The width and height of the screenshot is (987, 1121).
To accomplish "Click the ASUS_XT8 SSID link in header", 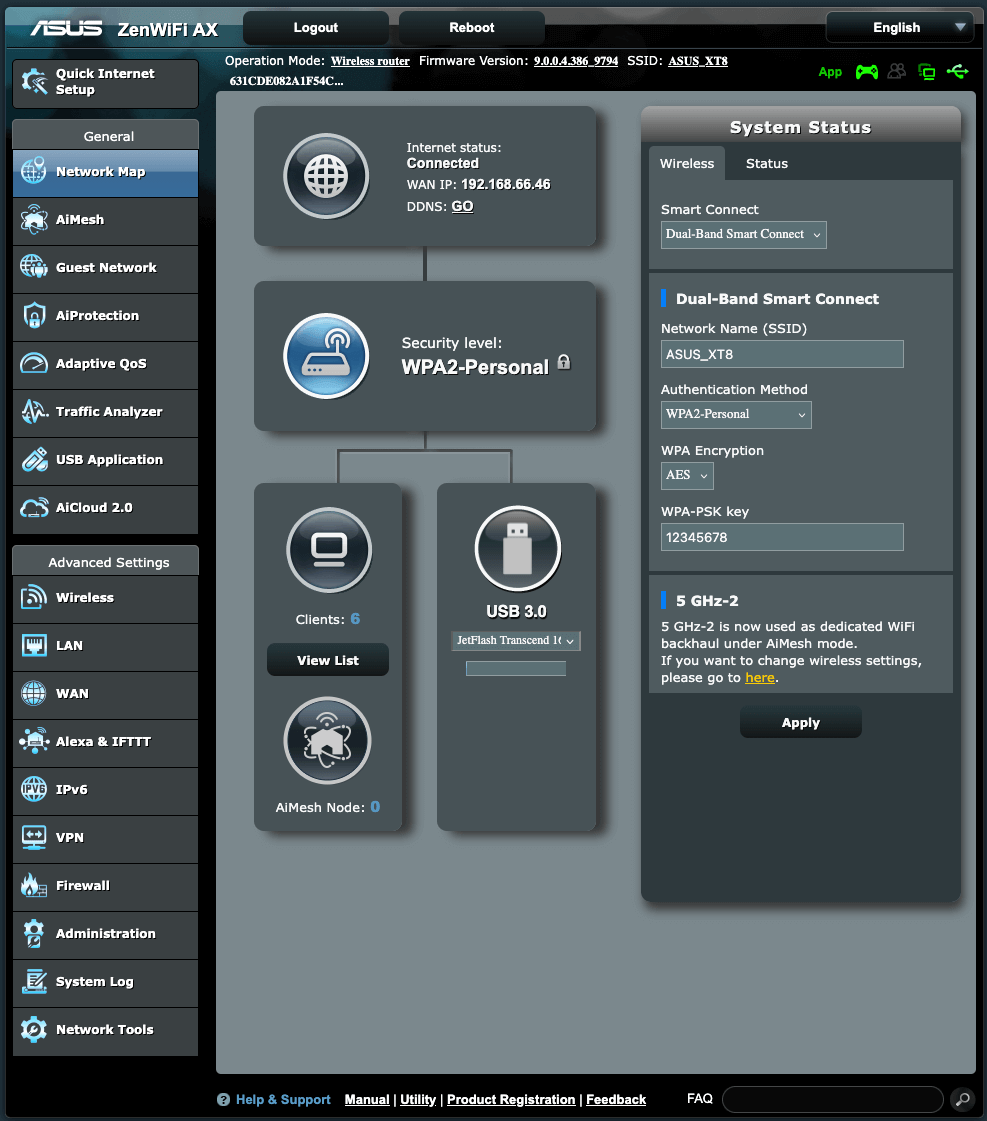I will (698, 61).
